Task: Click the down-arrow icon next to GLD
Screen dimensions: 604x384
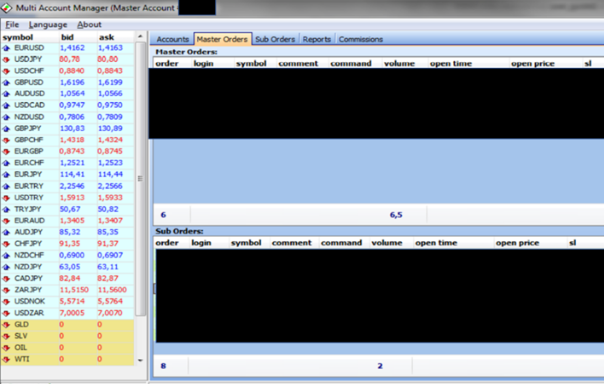Action: [6, 325]
